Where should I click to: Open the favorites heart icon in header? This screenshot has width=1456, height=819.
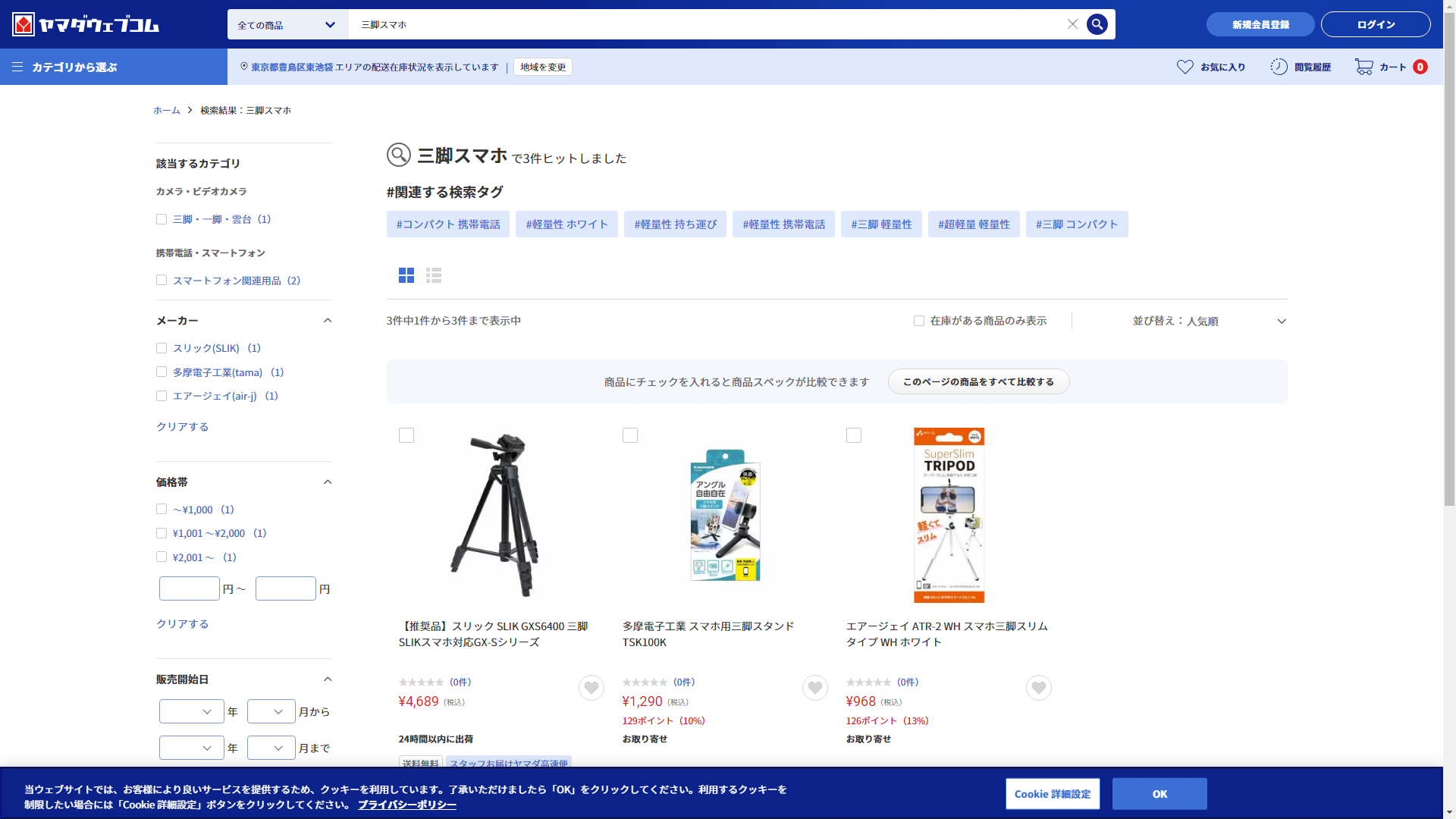tap(1185, 67)
